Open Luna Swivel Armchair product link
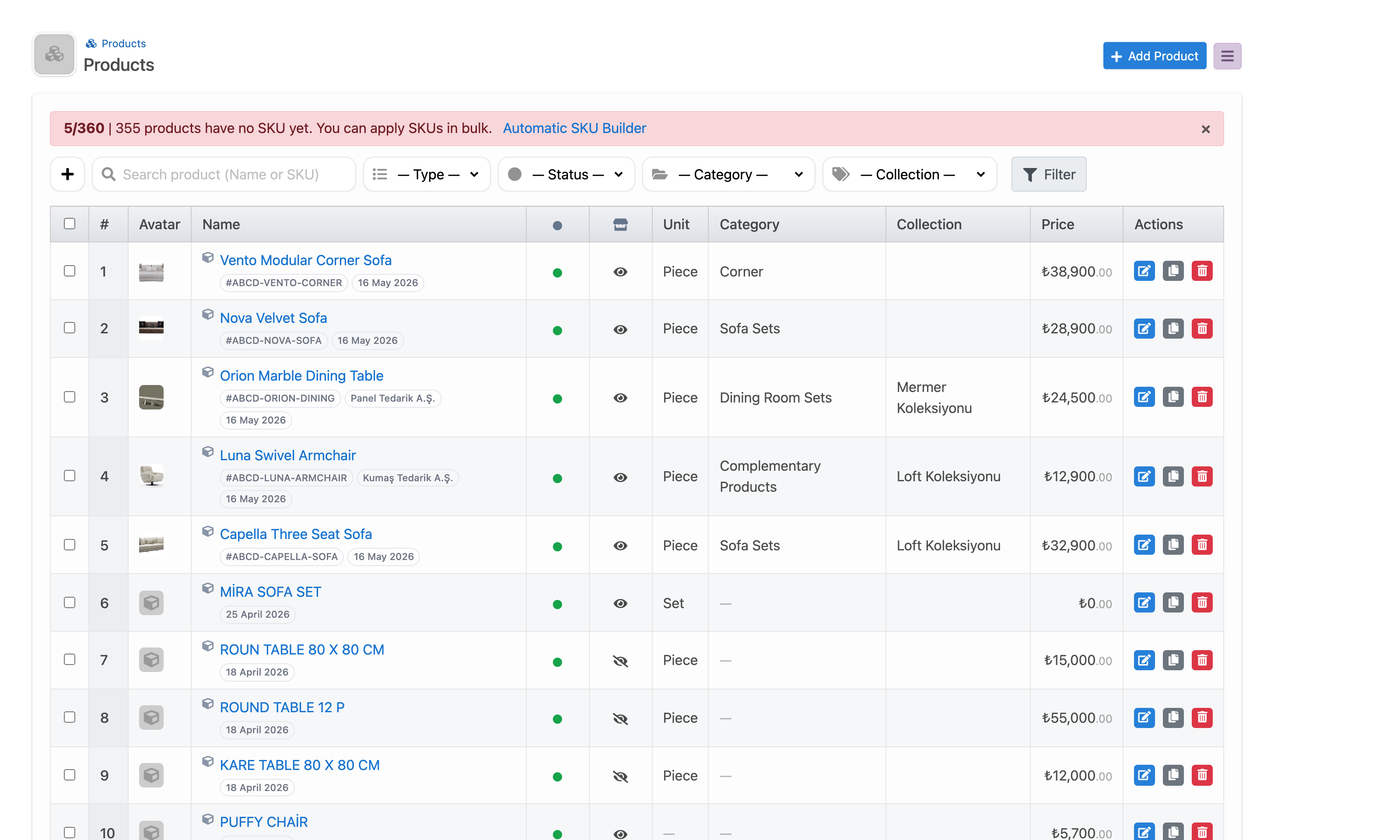Image resolution: width=1400 pixels, height=840 pixels. tap(287, 456)
